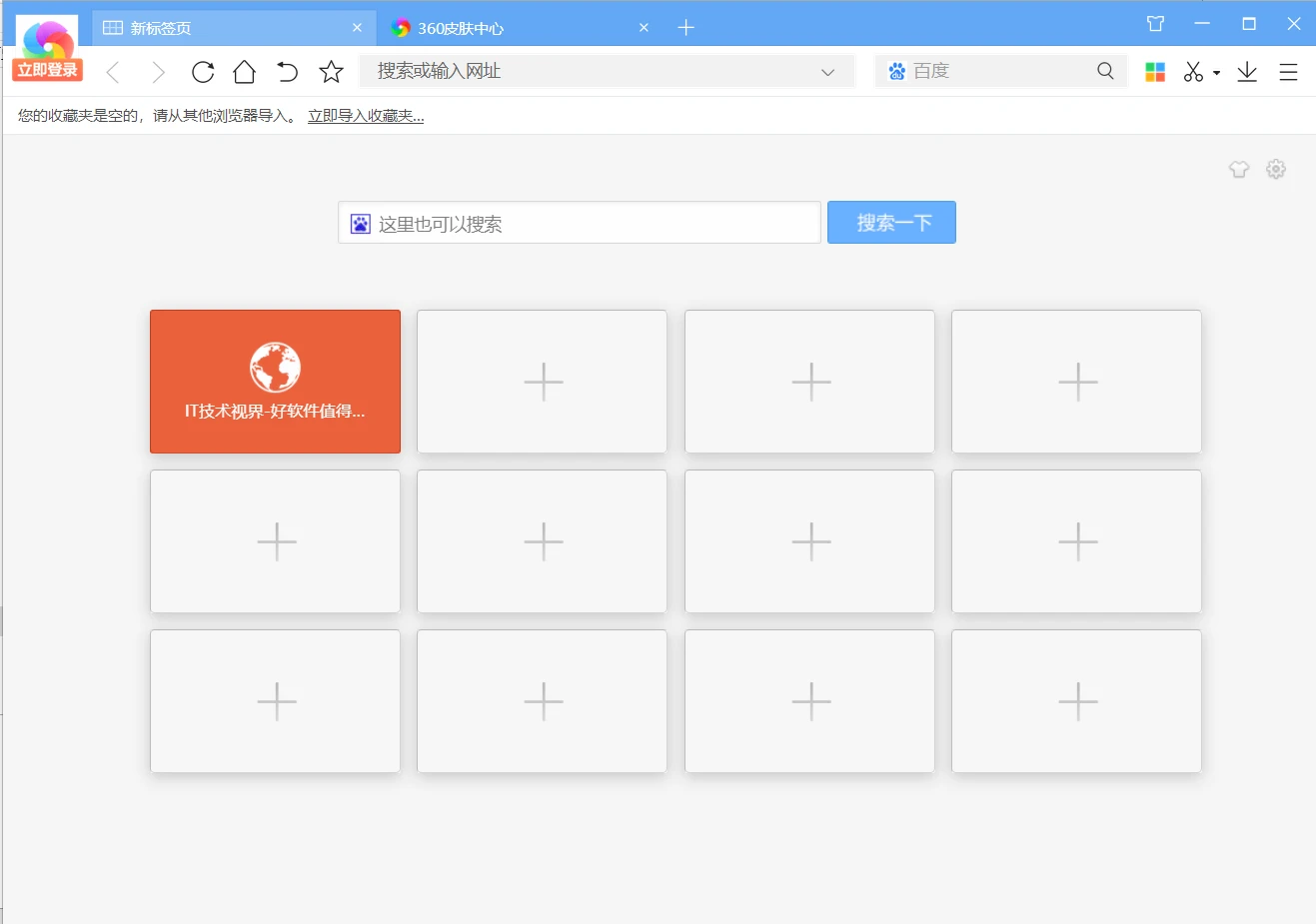This screenshot has width=1316, height=924.
Task: Reload the page with refresh icon
Action: pyautogui.click(x=203, y=72)
